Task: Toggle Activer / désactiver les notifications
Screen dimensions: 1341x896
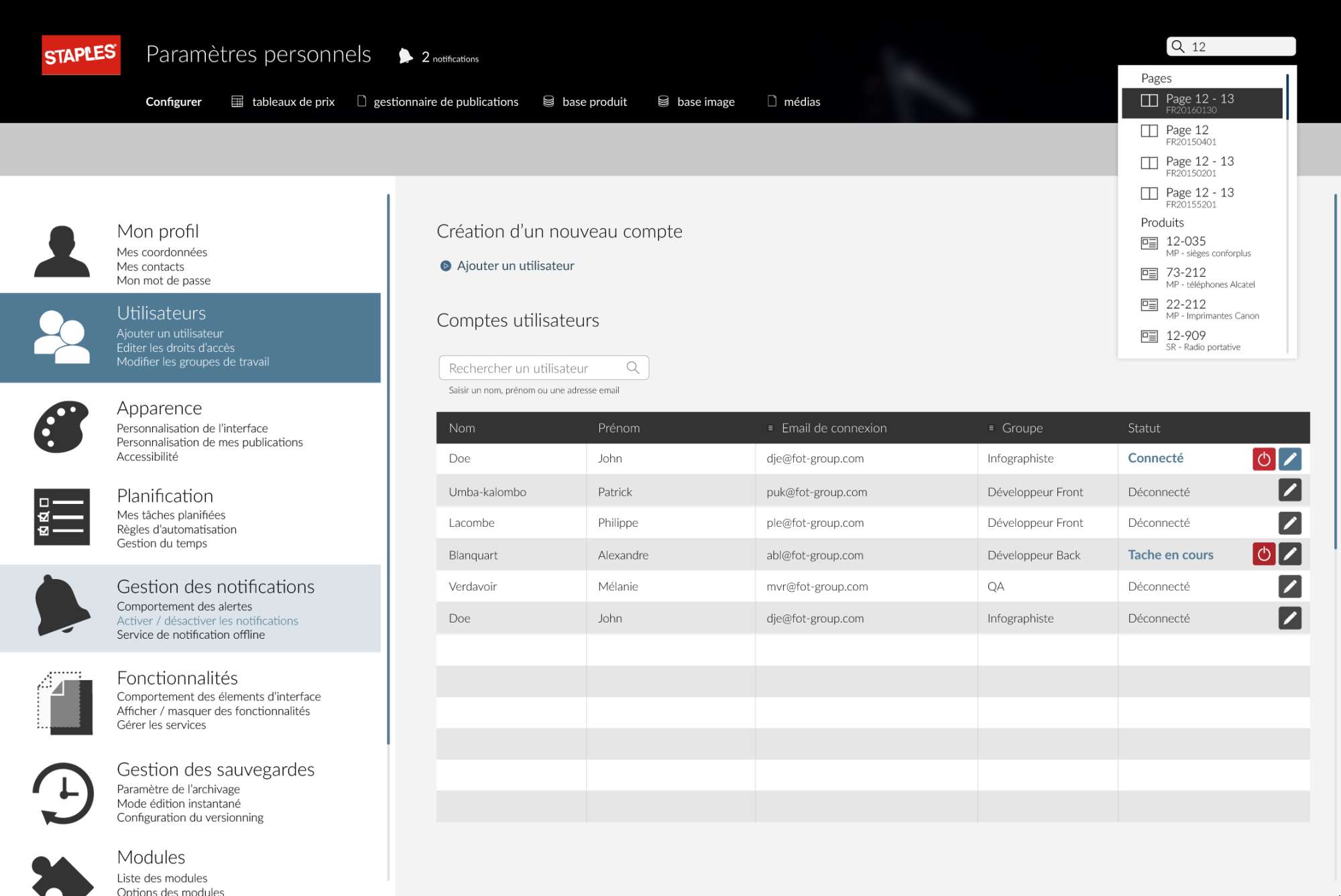Action: [207, 621]
